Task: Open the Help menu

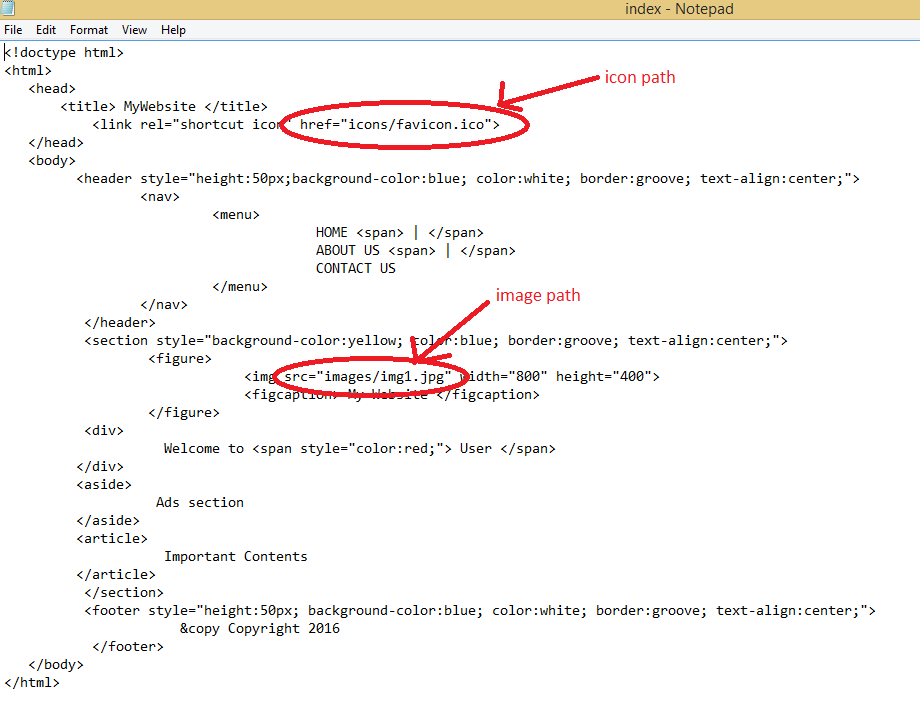Action: (x=173, y=29)
